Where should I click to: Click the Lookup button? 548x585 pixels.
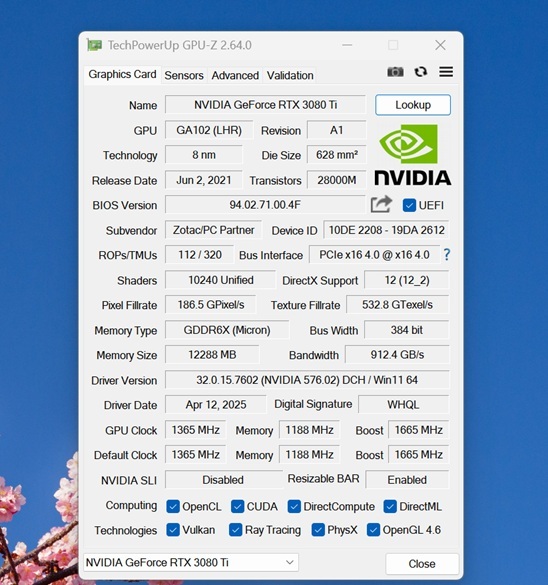click(413, 105)
